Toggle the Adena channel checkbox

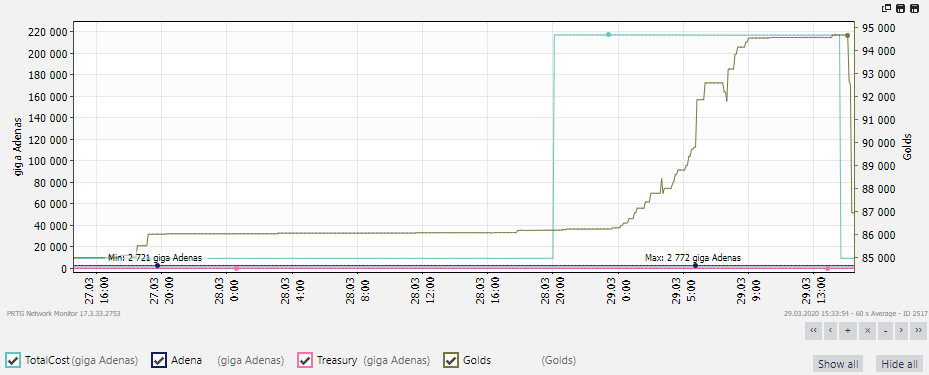[x=159, y=360]
